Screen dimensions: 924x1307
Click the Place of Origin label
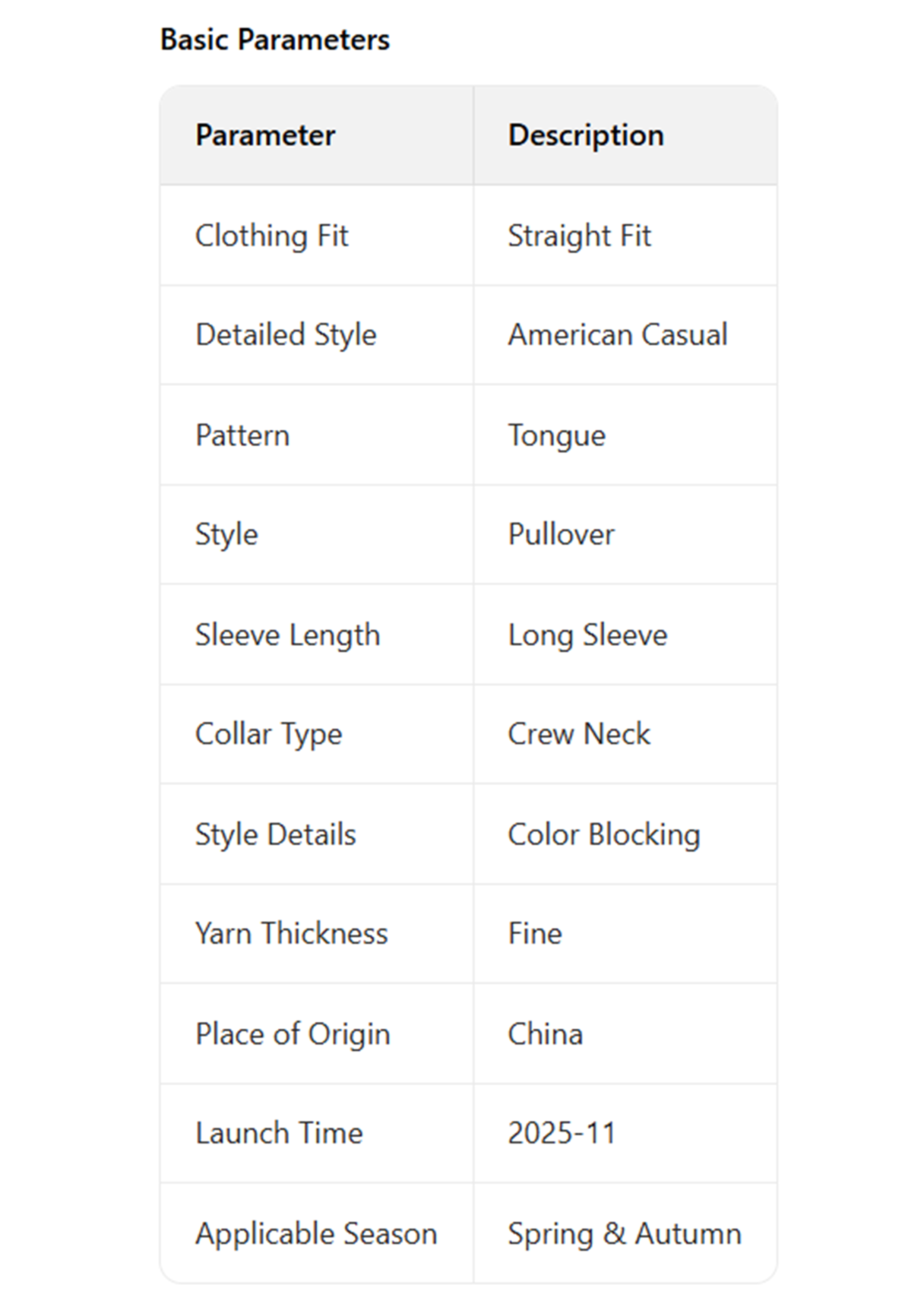(x=292, y=1034)
